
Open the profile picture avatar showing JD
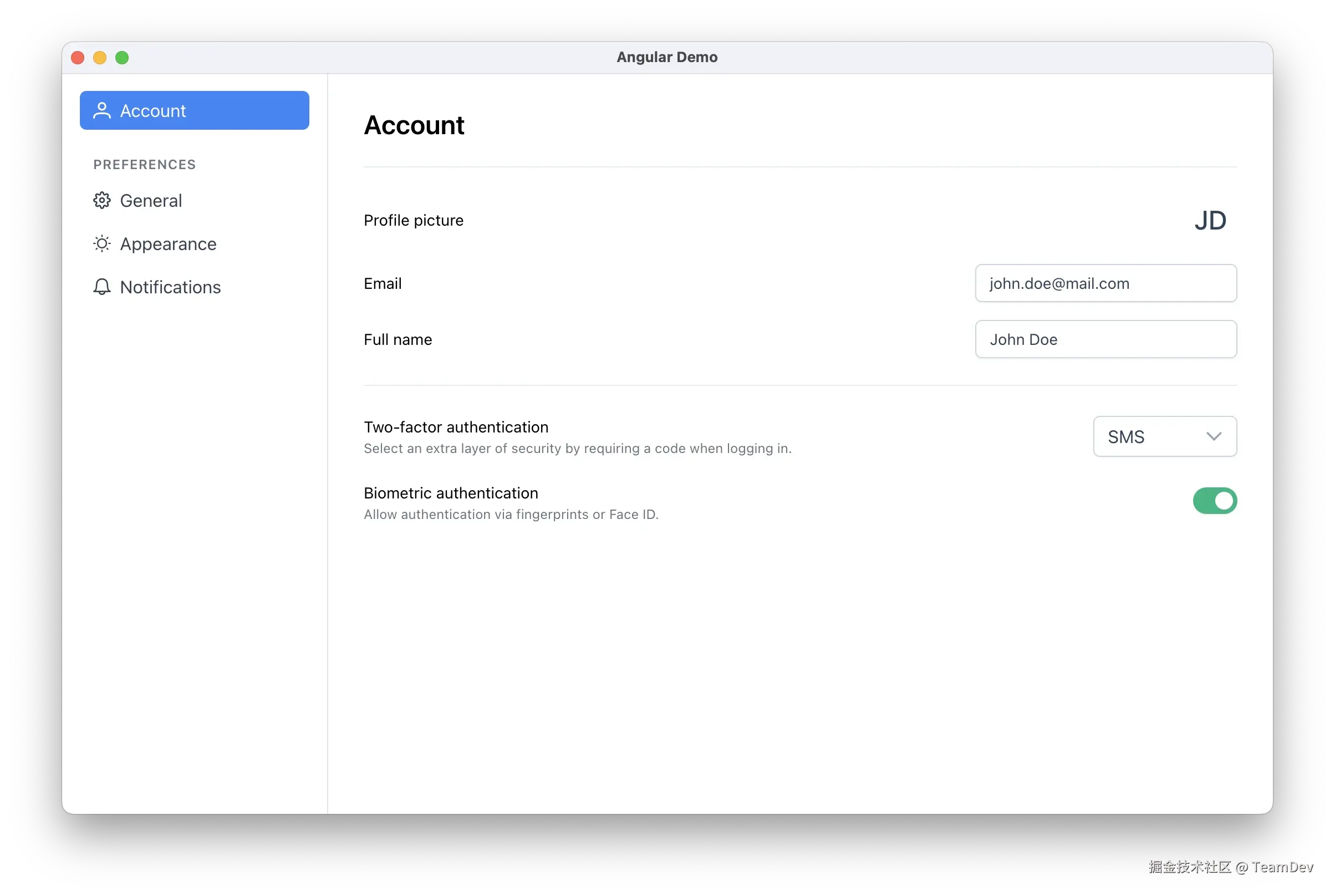pos(1210,221)
